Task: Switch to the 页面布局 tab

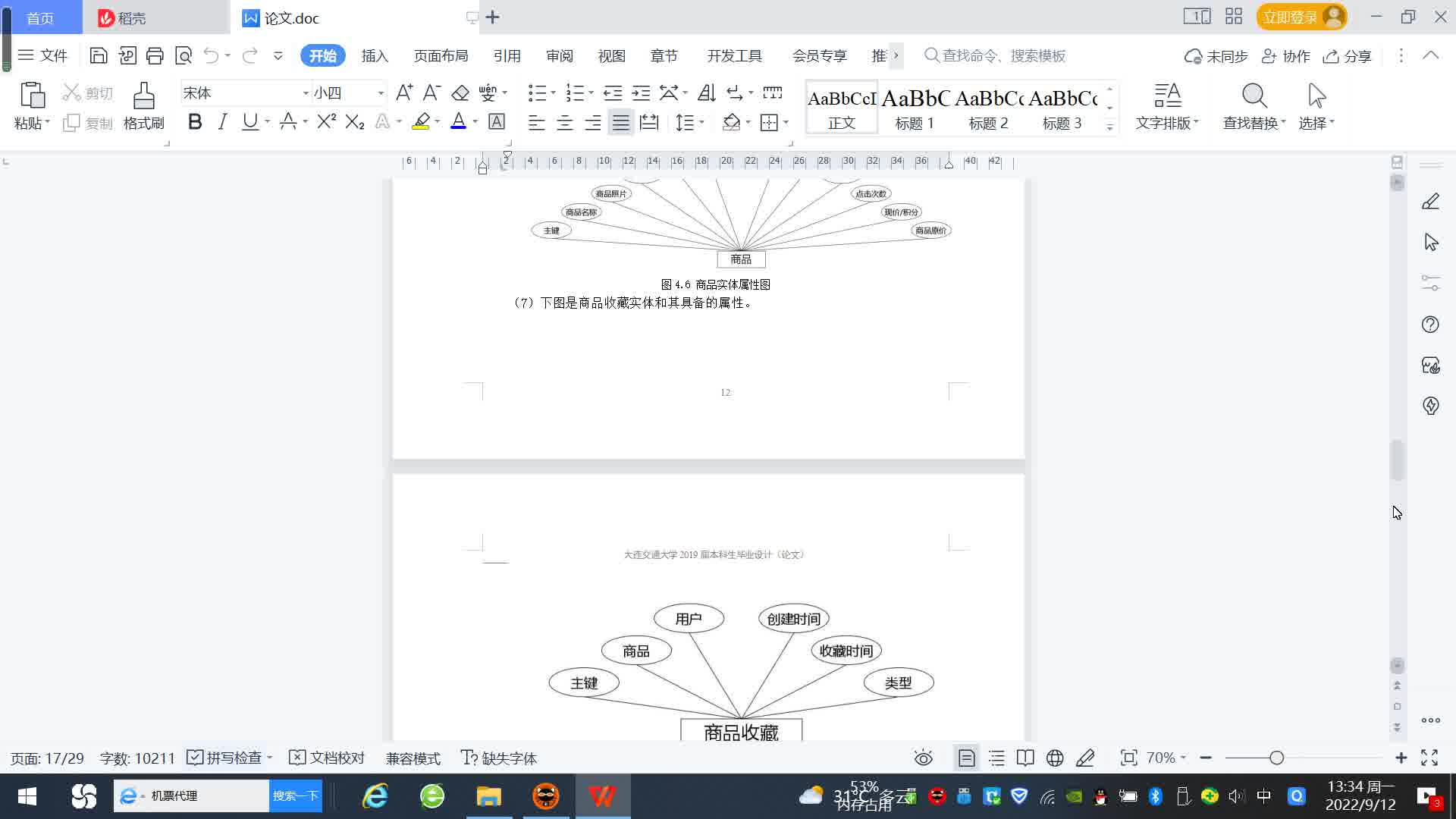Action: point(441,56)
